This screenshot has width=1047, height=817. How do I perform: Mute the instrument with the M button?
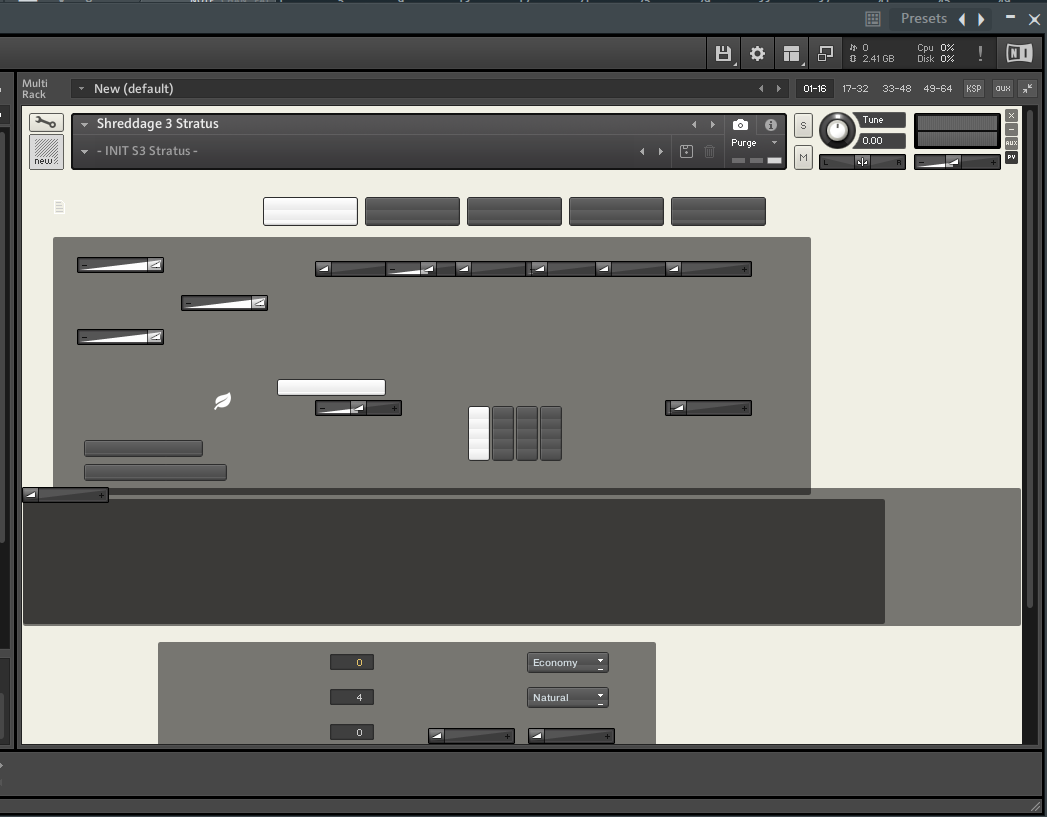point(803,158)
